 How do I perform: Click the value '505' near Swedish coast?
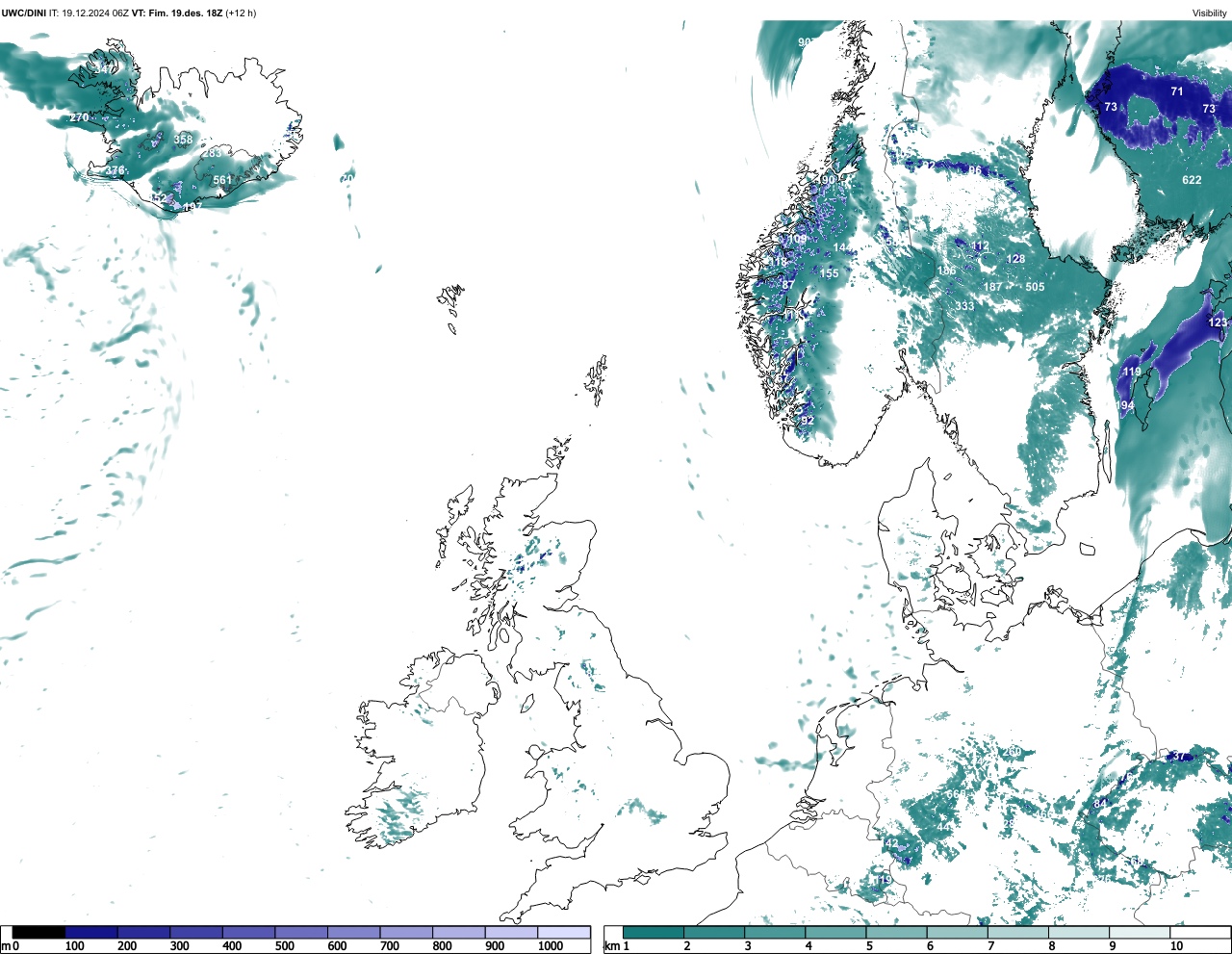1035,287
